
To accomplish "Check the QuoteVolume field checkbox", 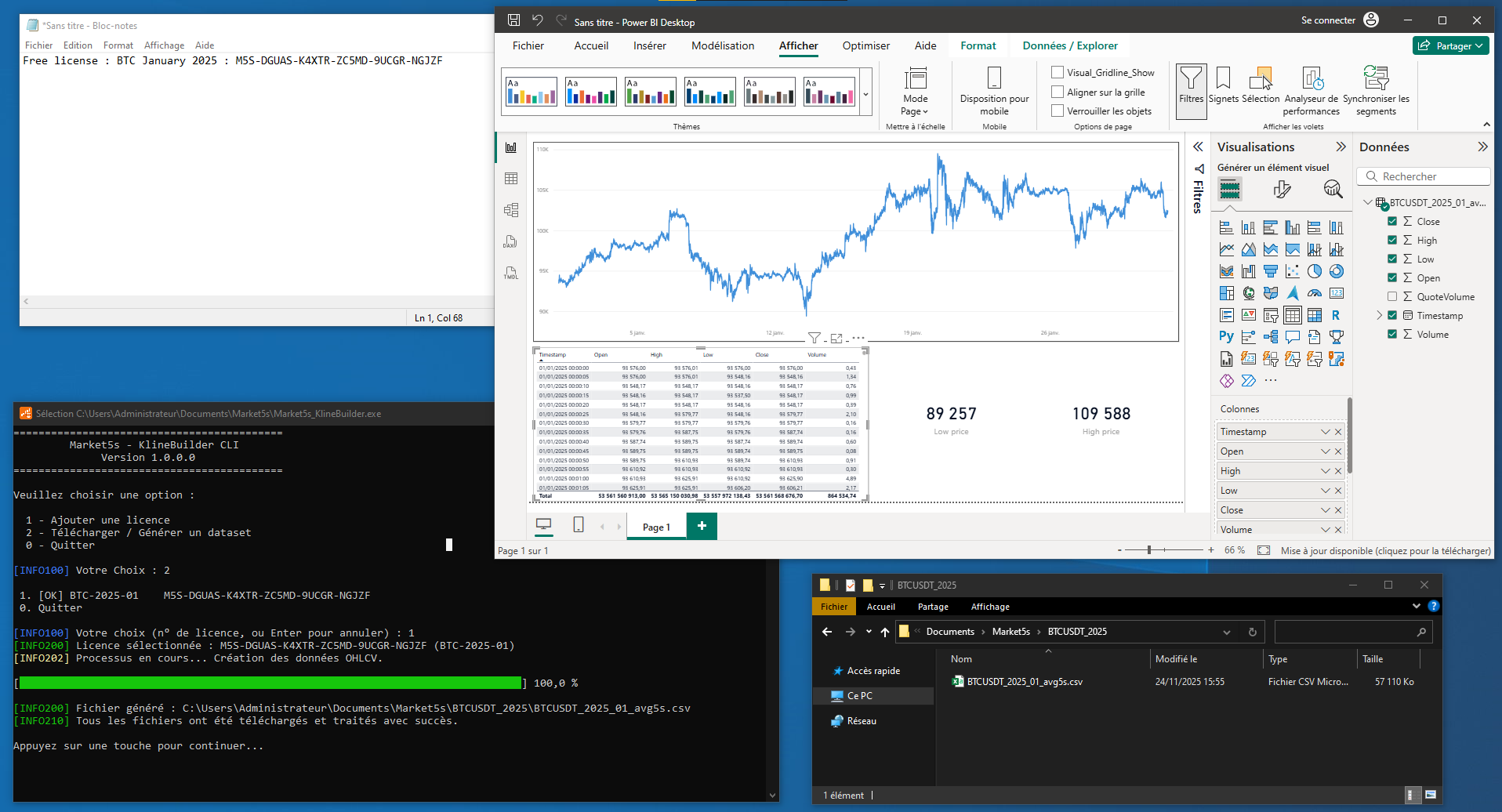I will coord(1393,296).
